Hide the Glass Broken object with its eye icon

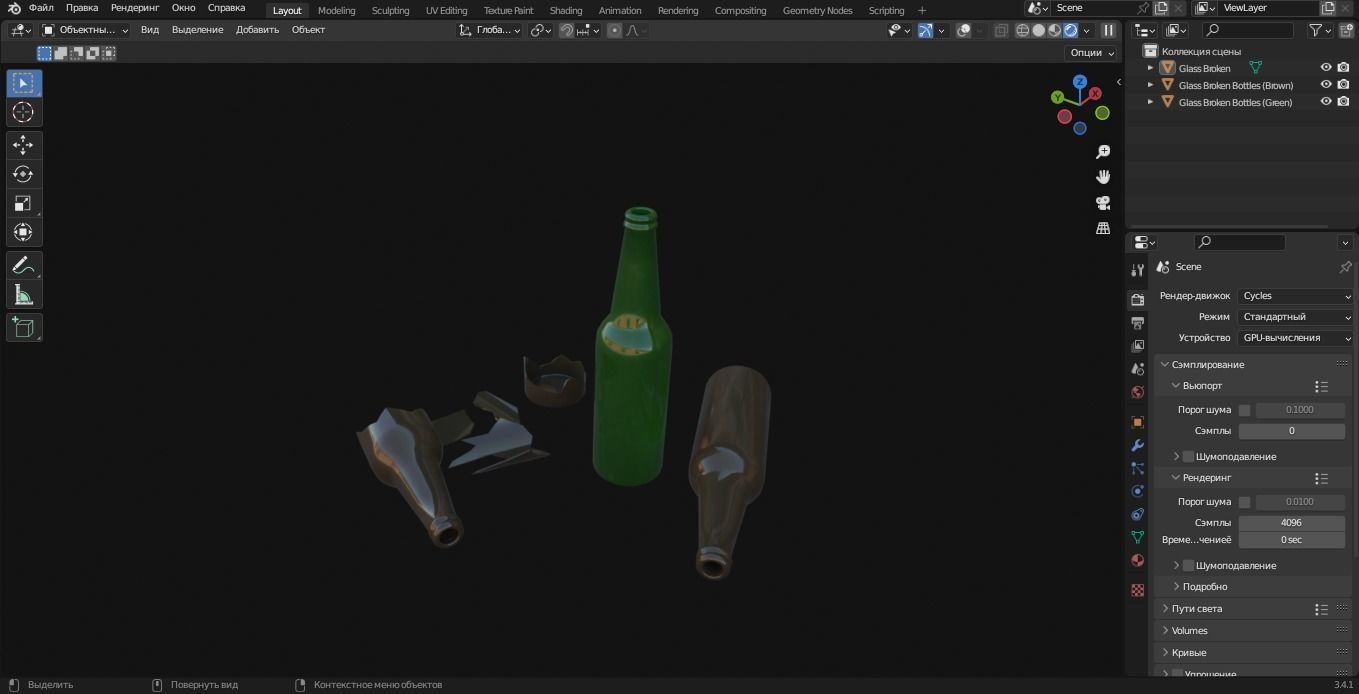[x=1326, y=68]
